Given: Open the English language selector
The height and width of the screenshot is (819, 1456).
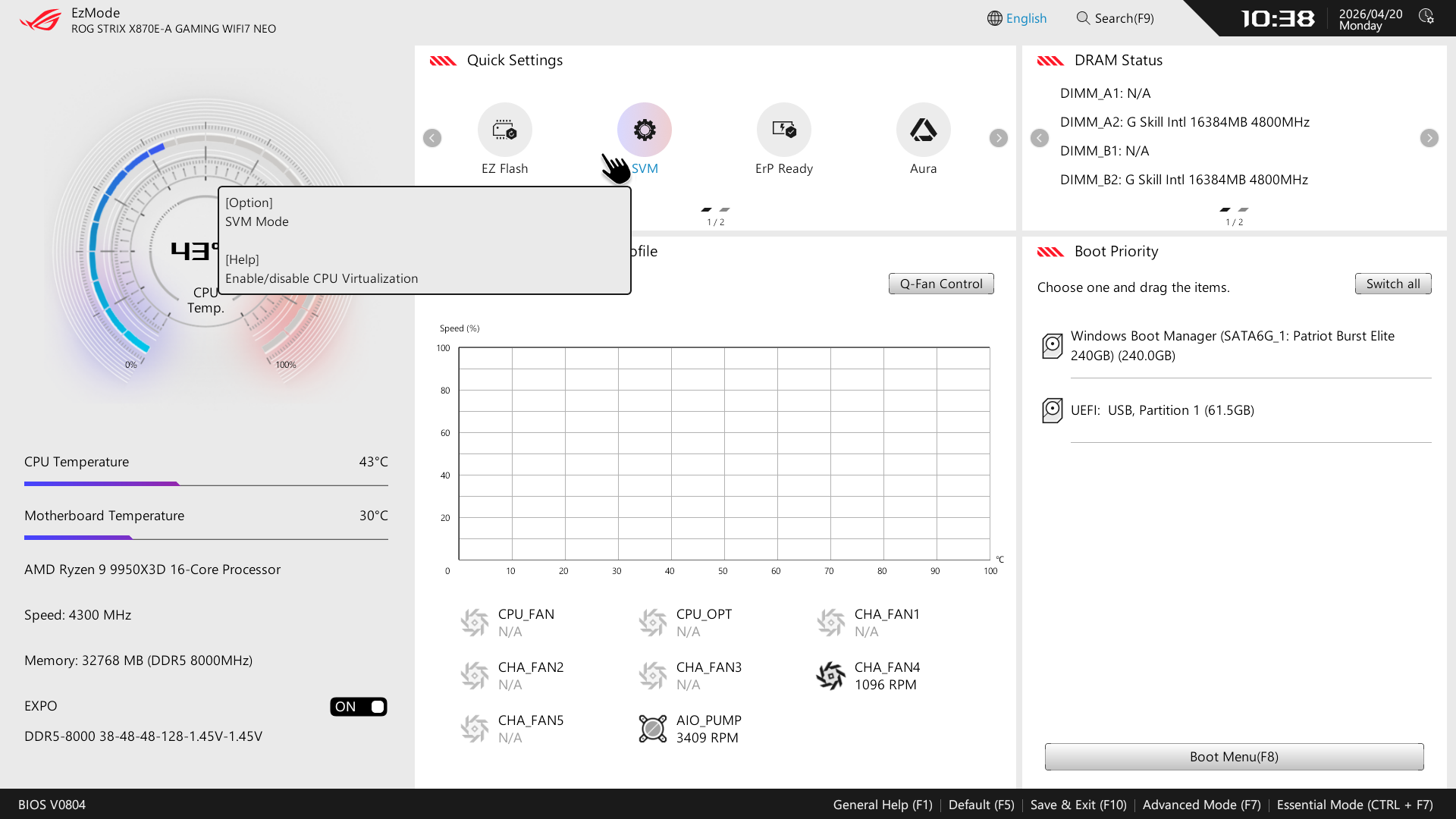Looking at the screenshot, I should (1017, 18).
